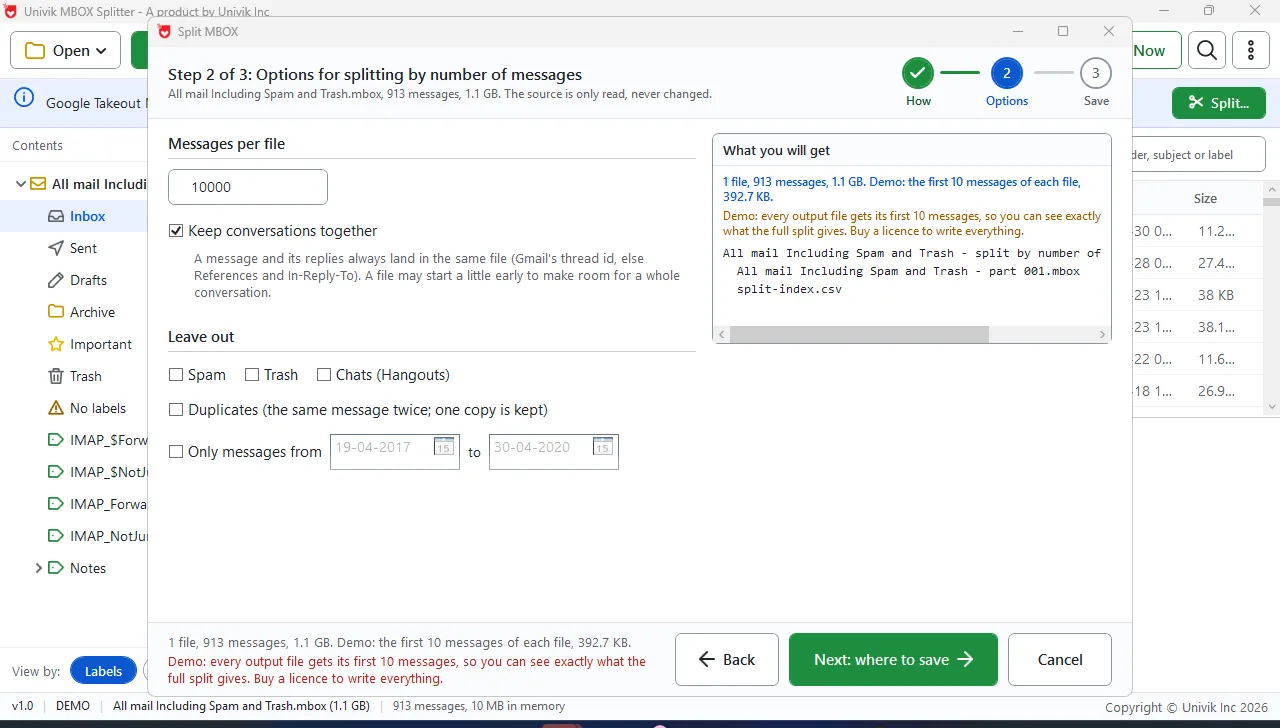The image size is (1280, 728).
Task: Click the green Split... button in main window
Action: (1218, 103)
